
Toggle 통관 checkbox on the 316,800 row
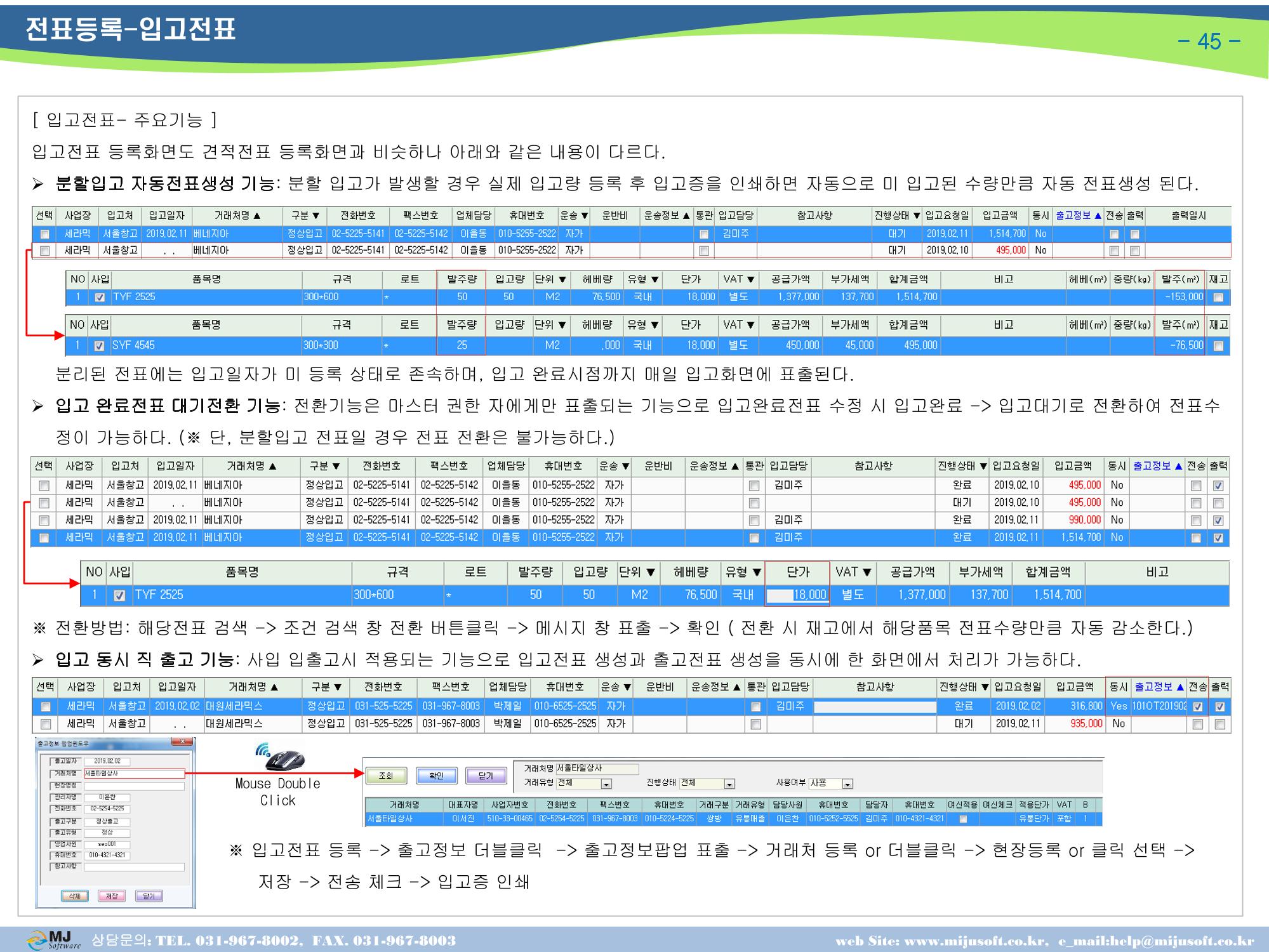point(755,706)
